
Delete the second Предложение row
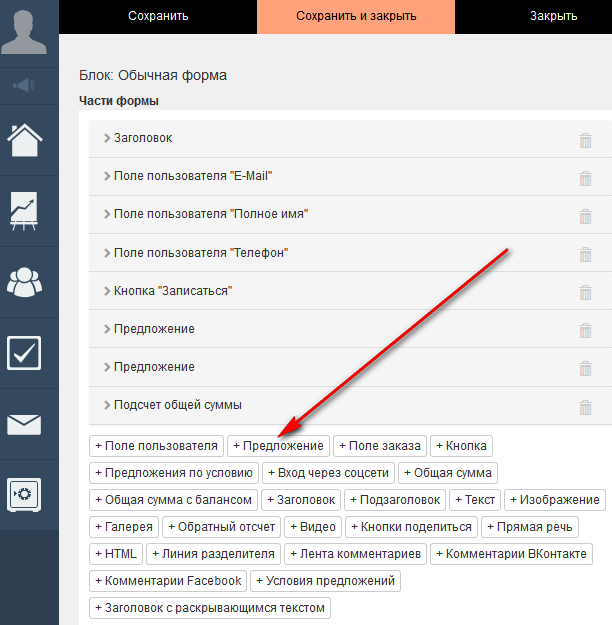[585, 369]
